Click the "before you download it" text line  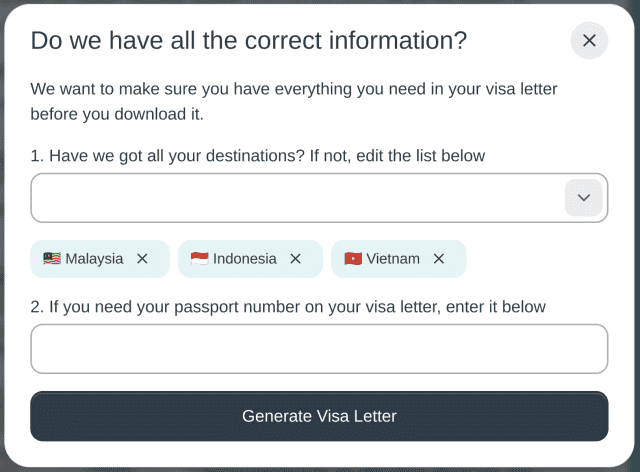tap(117, 114)
